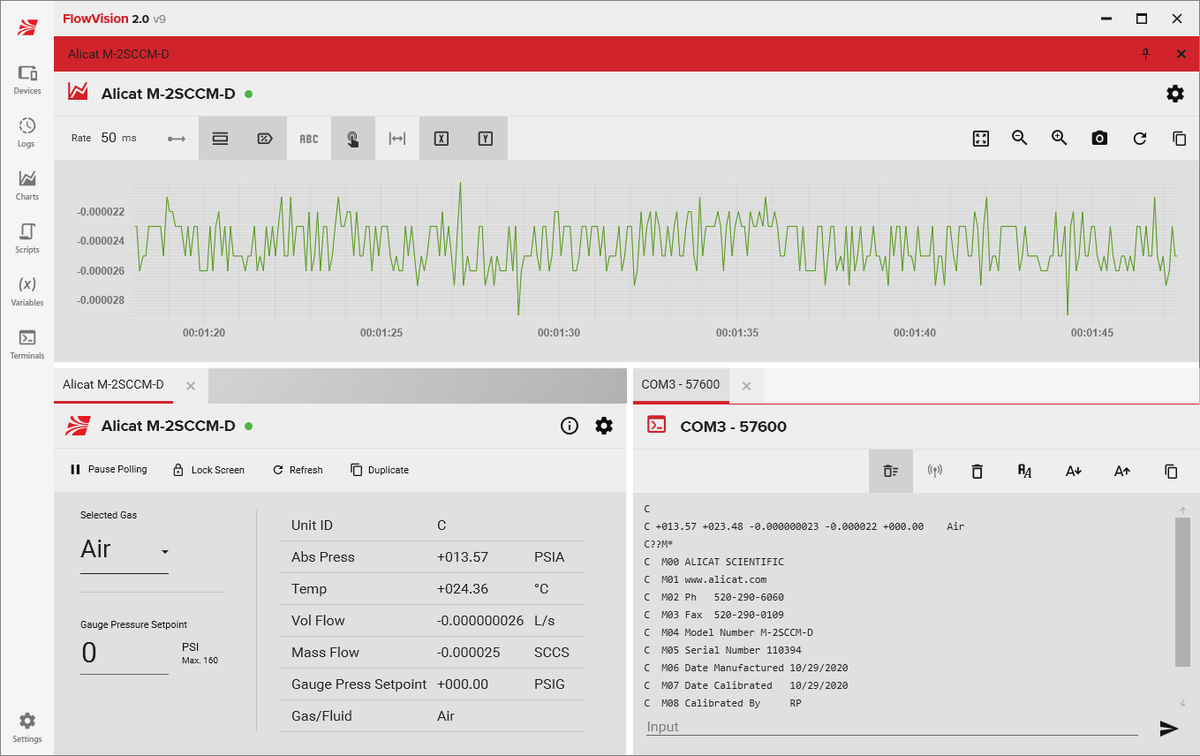Click the Unit ID value C

click(442, 525)
